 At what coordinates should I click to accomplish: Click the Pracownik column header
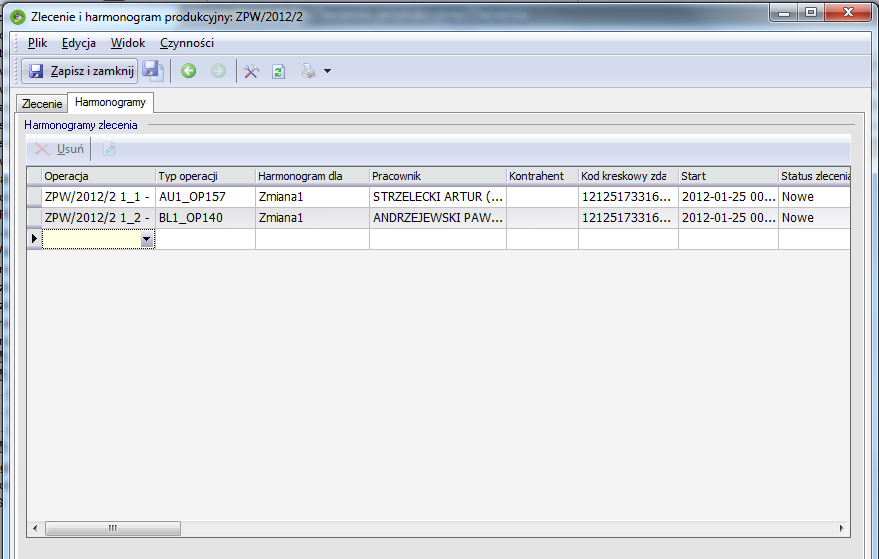coord(438,176)
